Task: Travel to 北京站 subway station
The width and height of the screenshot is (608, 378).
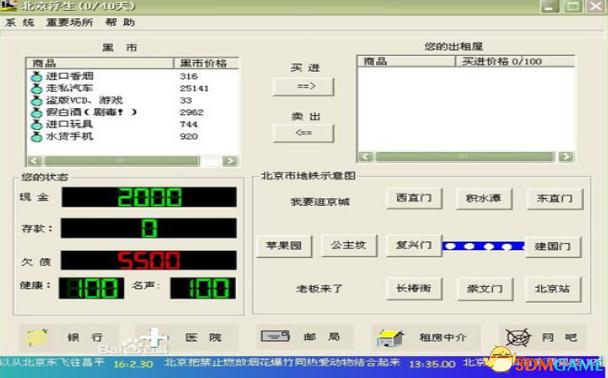Action: (x=553, y=289)
